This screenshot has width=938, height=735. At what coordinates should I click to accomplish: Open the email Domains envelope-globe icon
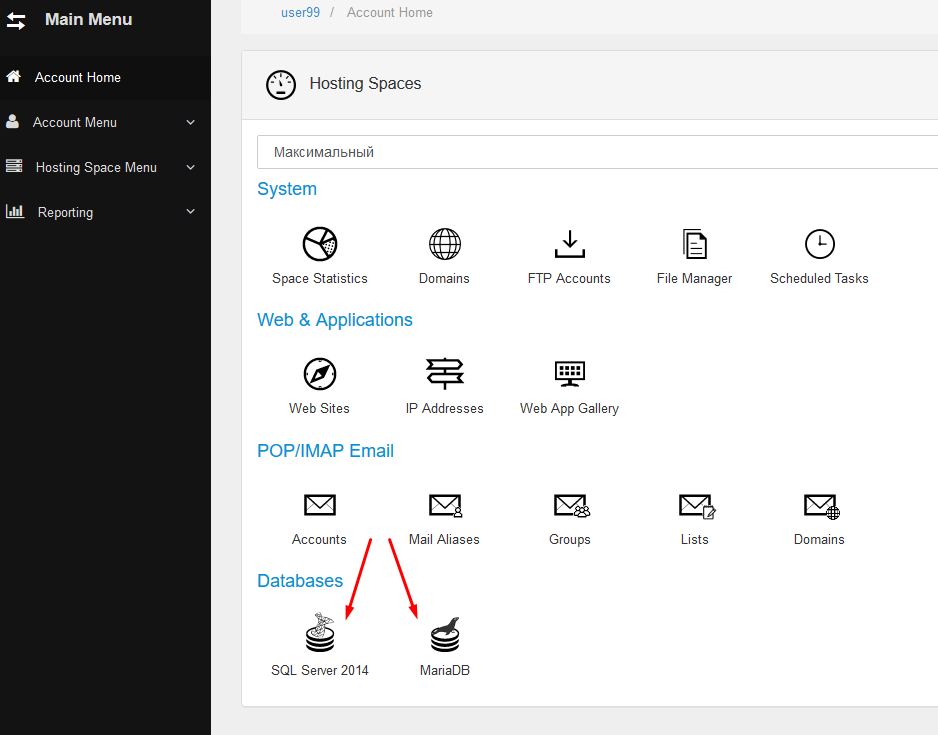(821, 506)
